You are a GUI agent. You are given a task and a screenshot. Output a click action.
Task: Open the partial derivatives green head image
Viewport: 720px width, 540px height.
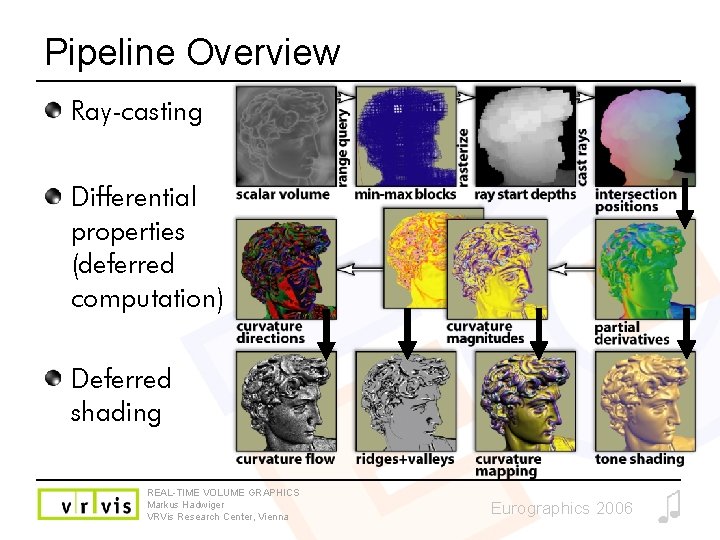pos(645,269)
